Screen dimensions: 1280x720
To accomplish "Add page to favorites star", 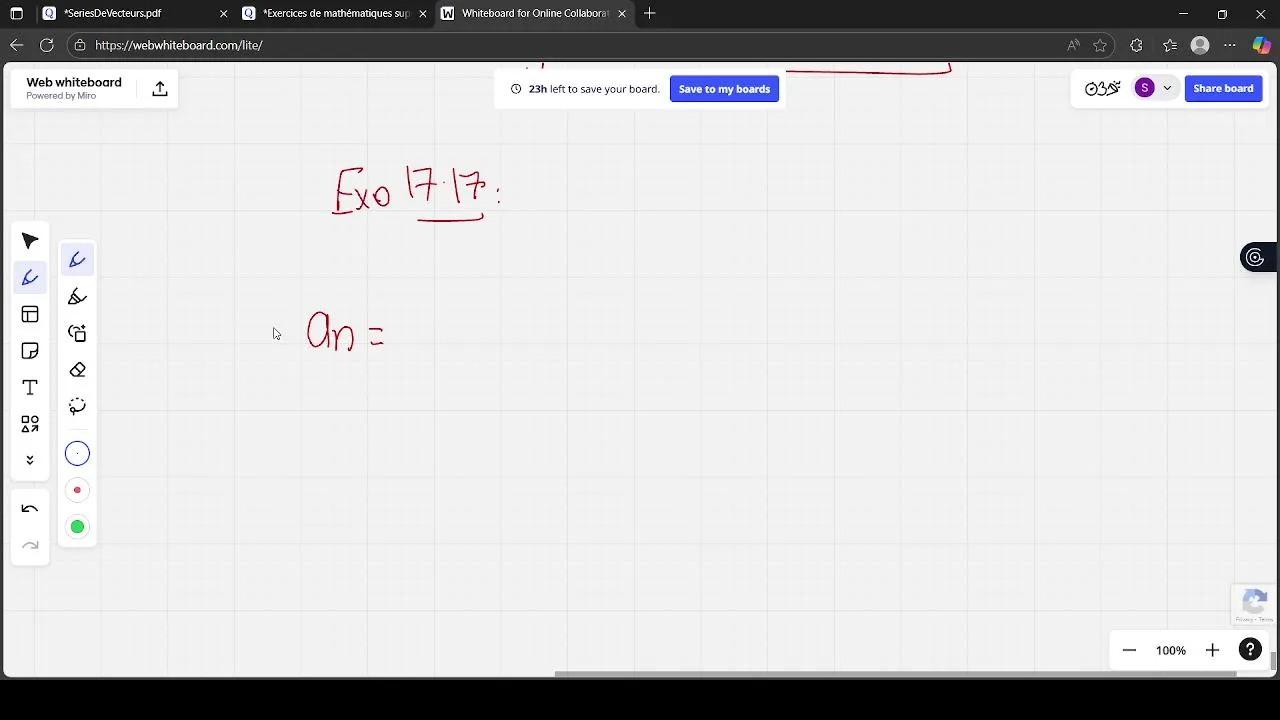I will coord(1100,45).
